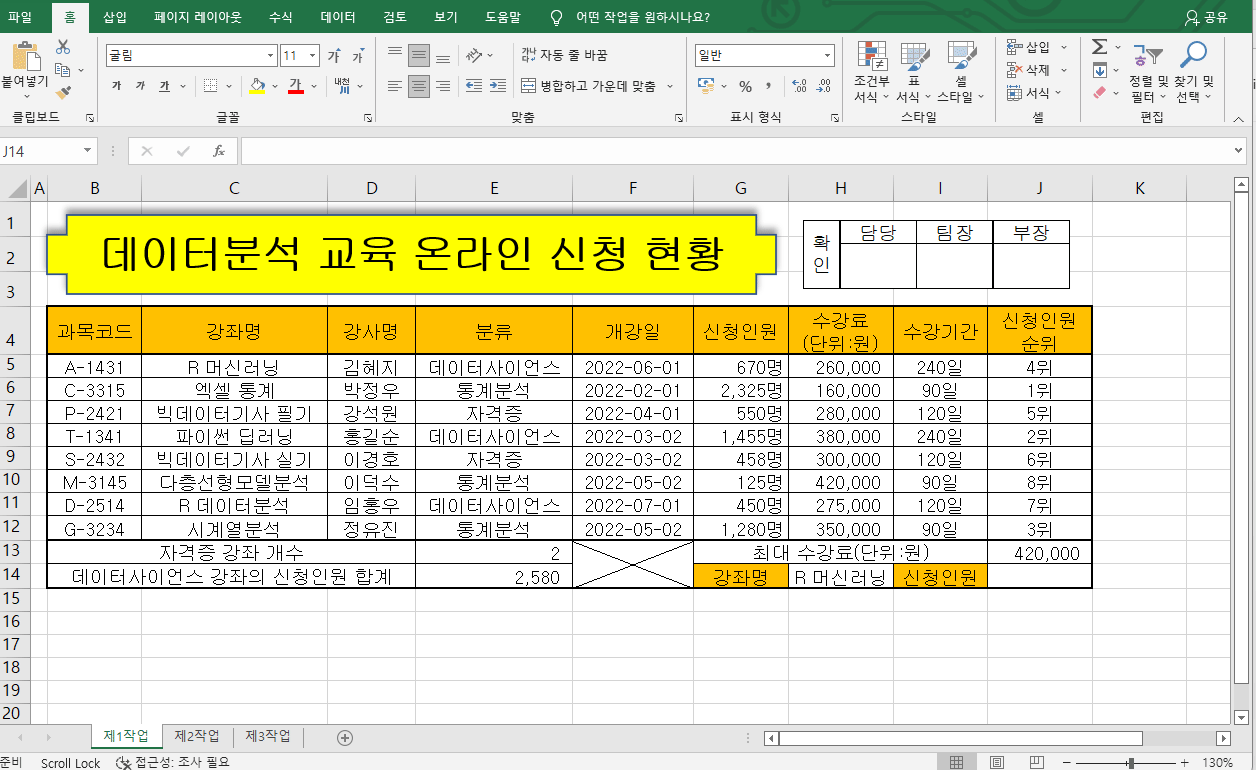Toggle bold 가 formatting
Screen dimensions: 1256x770
point(116,86)
